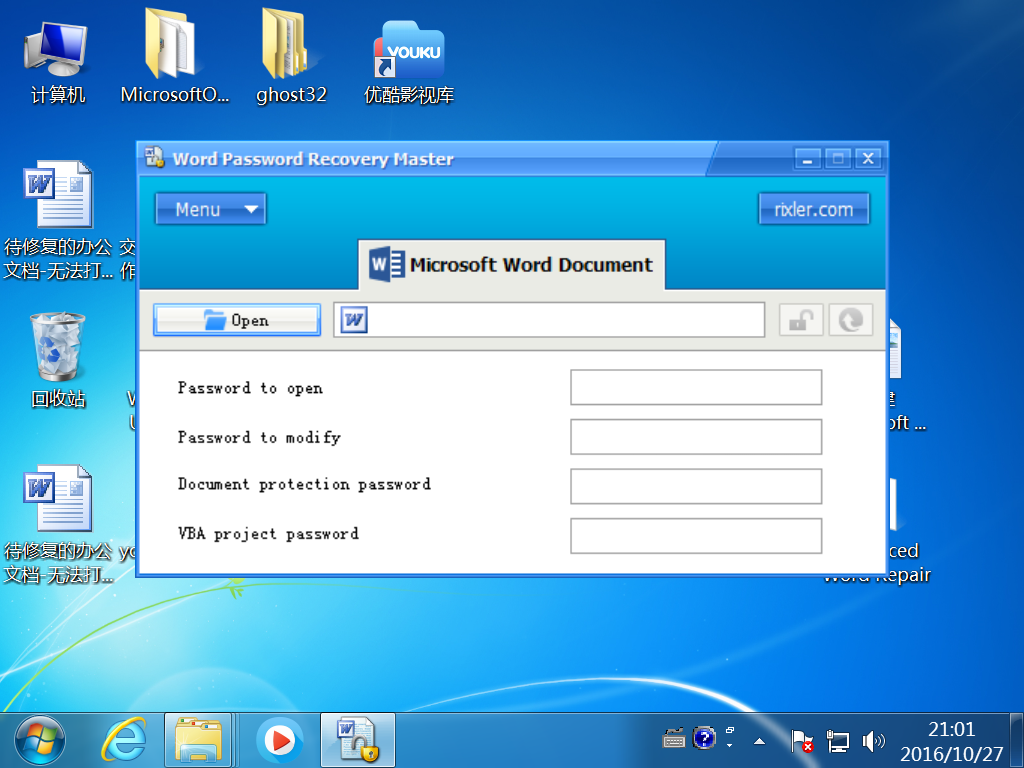Show hidden tray icons arrow
1024x768 pixels.
[x=760, y=741]
